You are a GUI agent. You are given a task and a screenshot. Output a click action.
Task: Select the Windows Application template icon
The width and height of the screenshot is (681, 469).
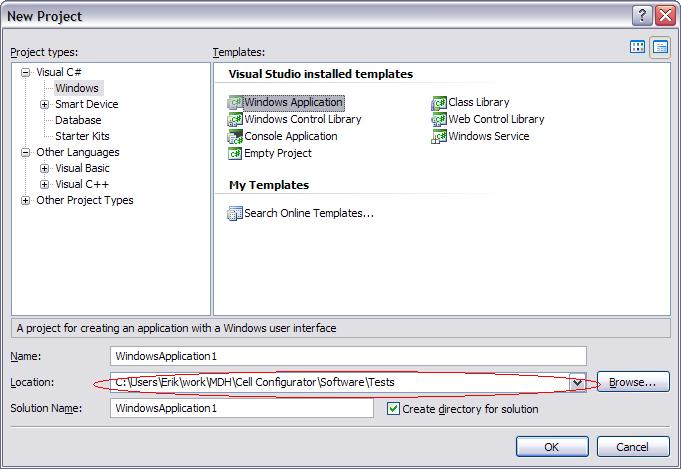coord(235,102)
